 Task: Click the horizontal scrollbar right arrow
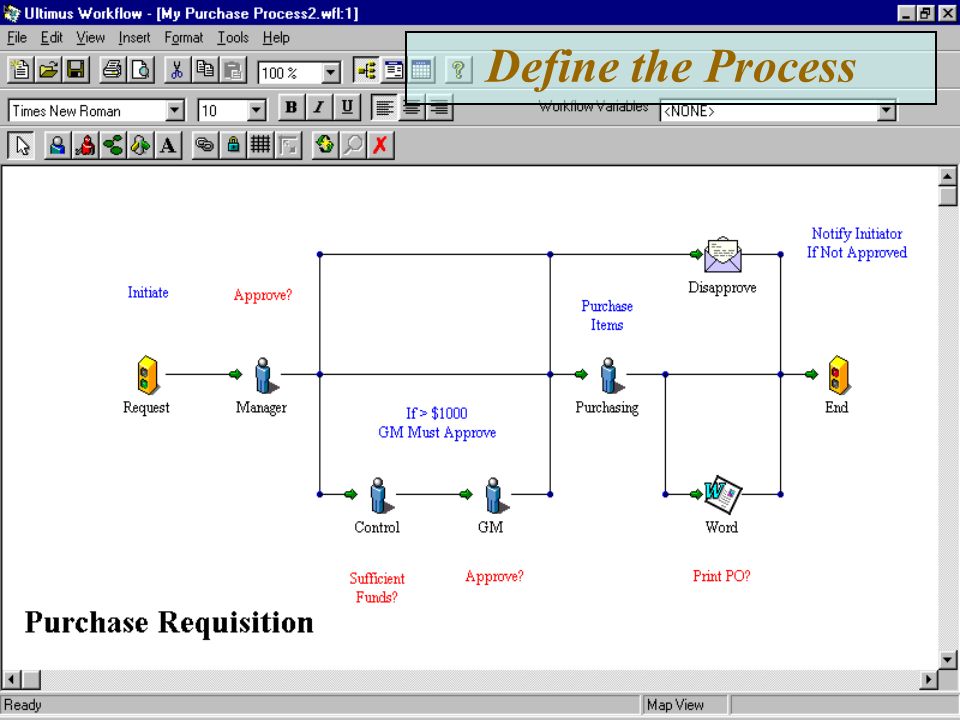929,678
